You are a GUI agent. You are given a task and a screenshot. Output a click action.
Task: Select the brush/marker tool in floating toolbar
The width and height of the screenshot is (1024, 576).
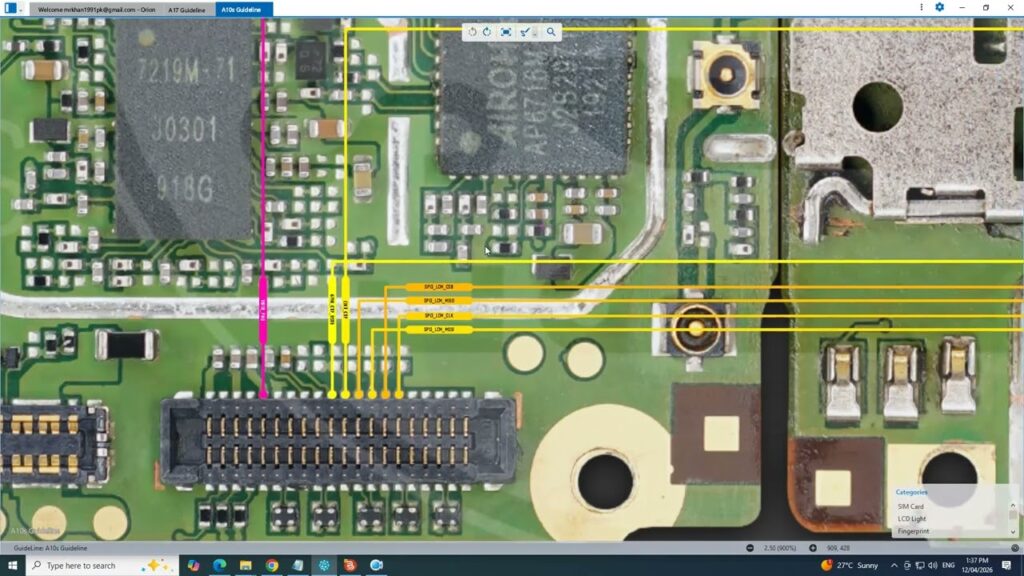(x=525, y=32)
